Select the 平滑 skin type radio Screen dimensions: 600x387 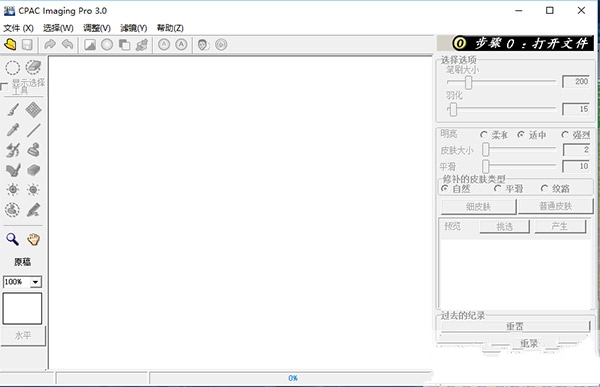pyautogui.click(x=497, y=188)
